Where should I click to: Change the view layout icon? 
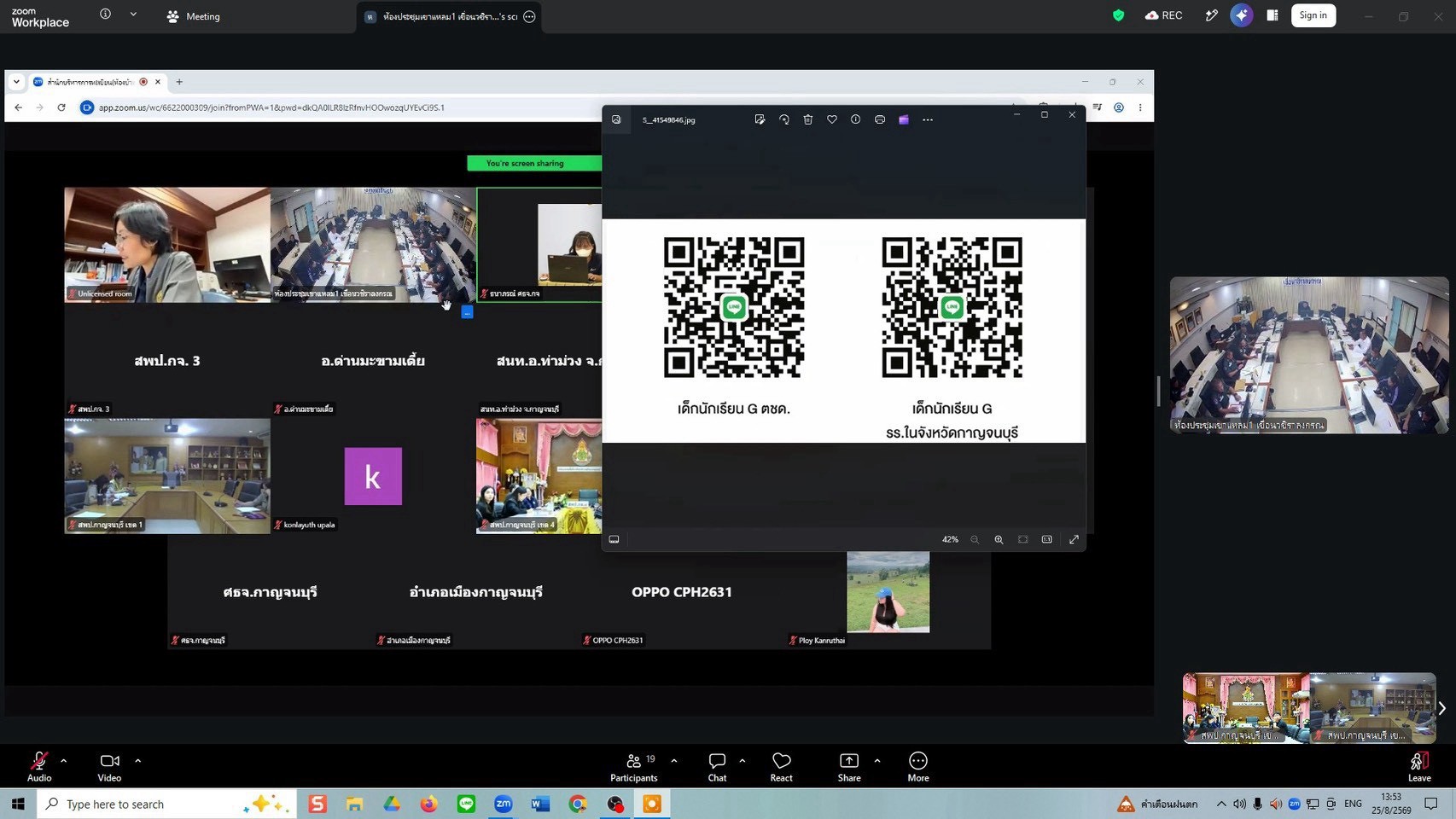(1272, 15)
